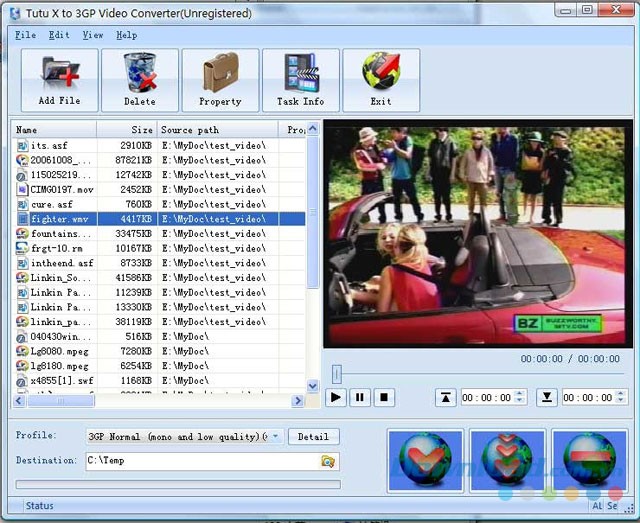Click file list scroll down arrow
Viewport: 640px width, 523px height.
[313, 386]
